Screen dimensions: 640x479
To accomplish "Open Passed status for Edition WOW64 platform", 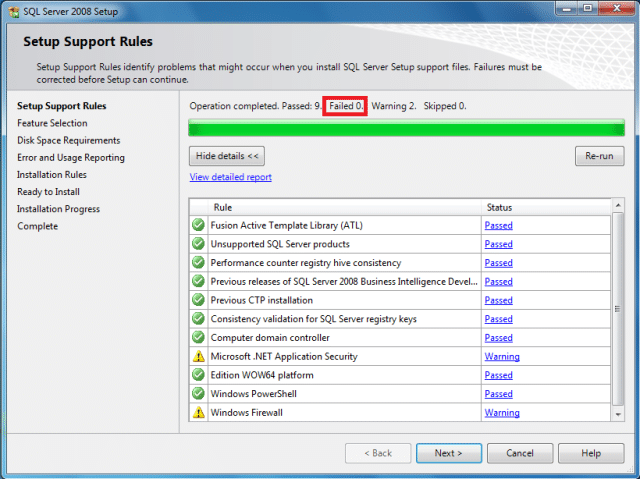I will [x=498, y=375].
